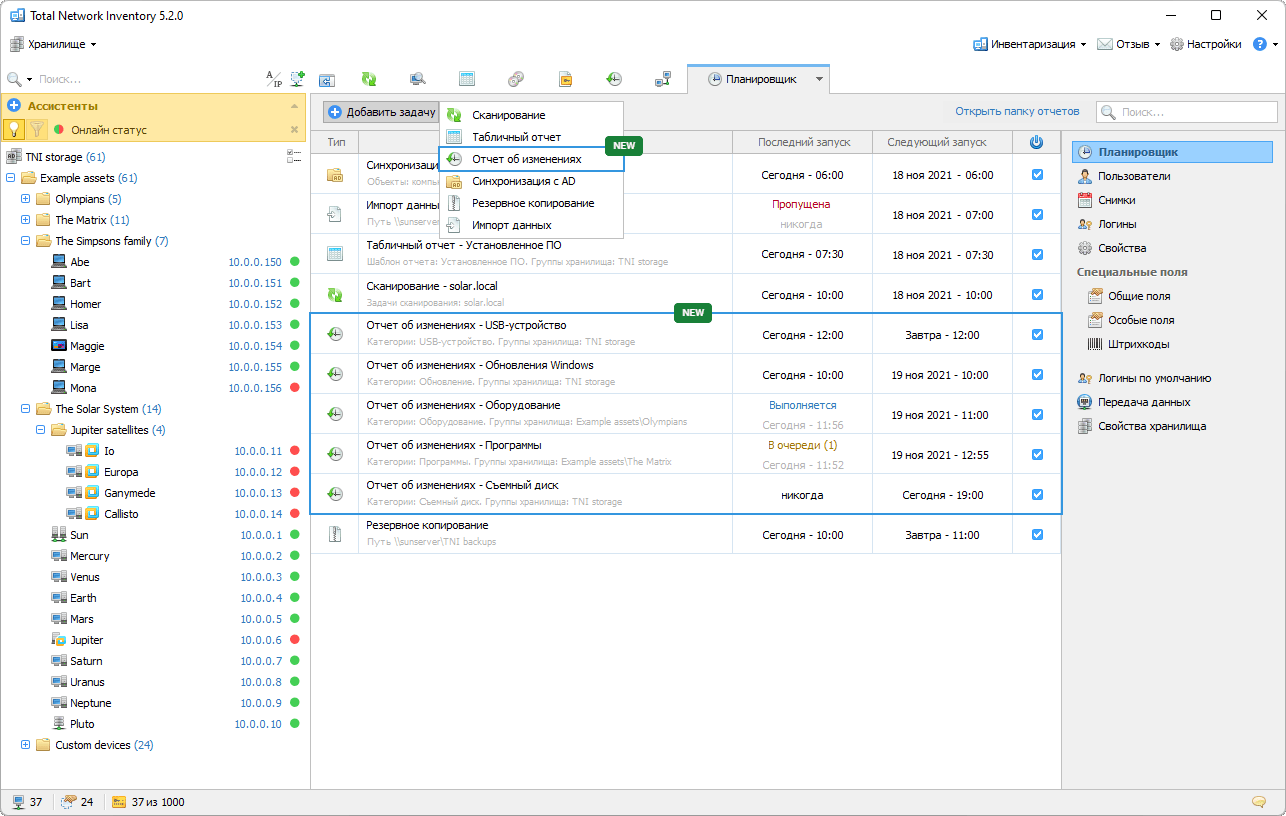Click Открыть папку отчетов link
Image resolution: width=1286 pixels, height=816 pixels.
point(1017,111)
